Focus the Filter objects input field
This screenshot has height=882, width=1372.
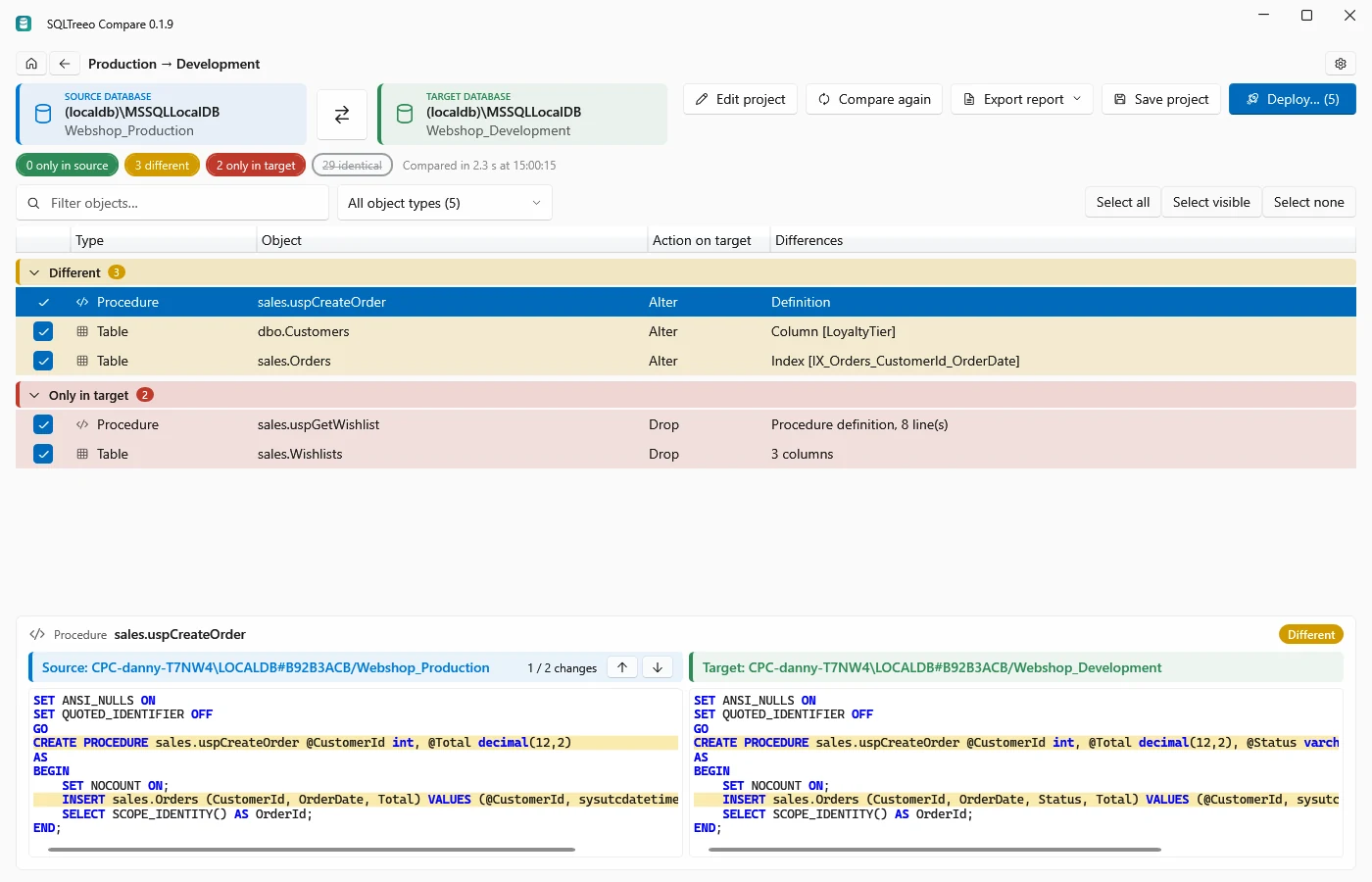172,203
